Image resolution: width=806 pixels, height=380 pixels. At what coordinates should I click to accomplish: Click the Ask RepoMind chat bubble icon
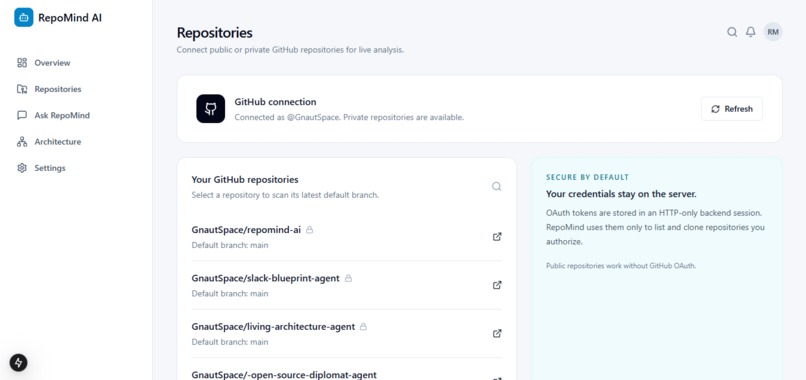[22, 115]
